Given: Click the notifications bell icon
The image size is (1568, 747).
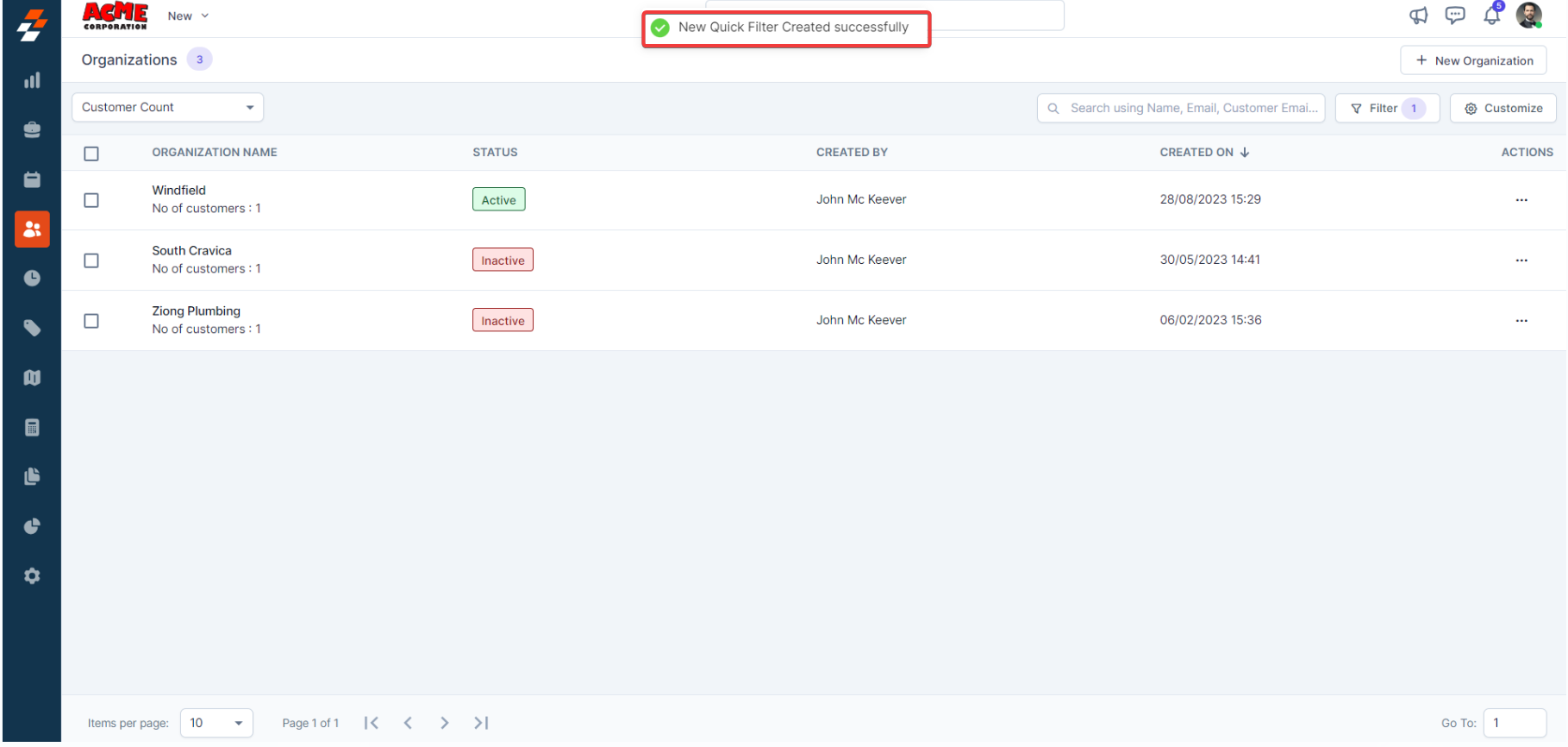Looking at the screenshot, I should click(1491, 16).
